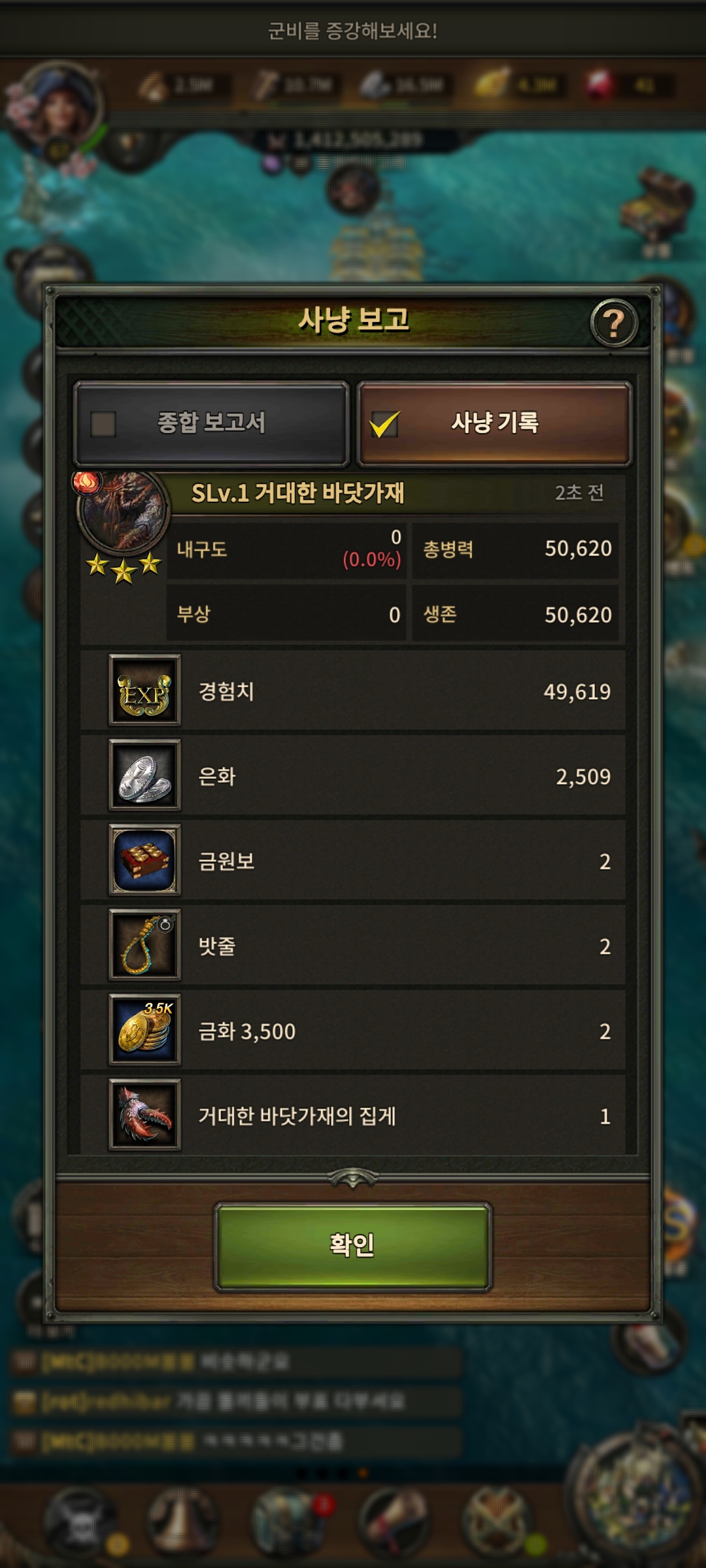Tap the red gem currency icon
This screenshot has height=1568, width=706.
(600, 85)
